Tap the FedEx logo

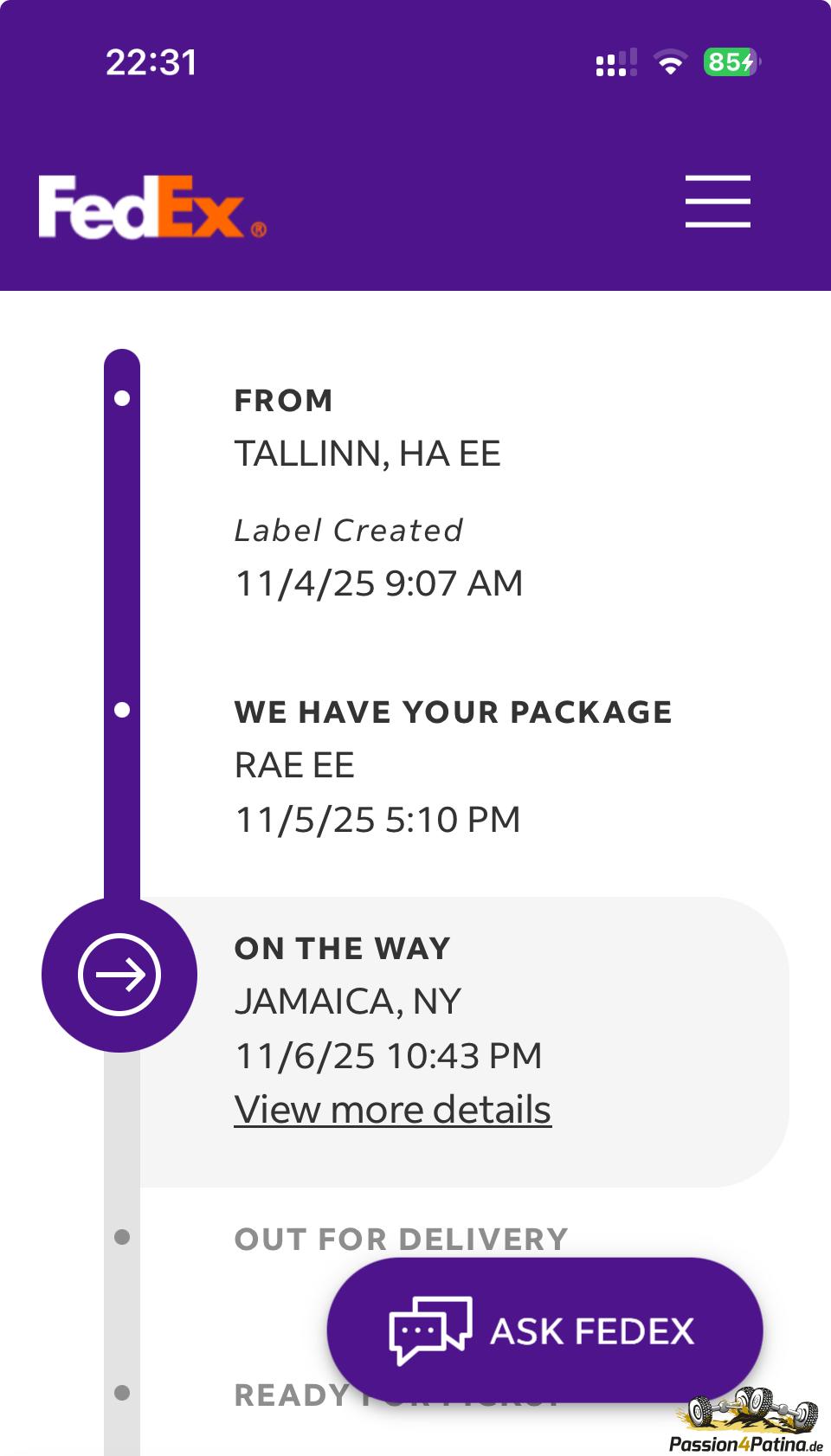coord(151,207)
